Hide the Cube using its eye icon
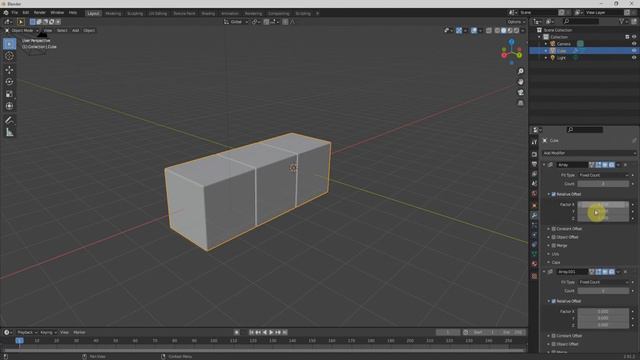The image size is (640, 360). tap(634, 51)
